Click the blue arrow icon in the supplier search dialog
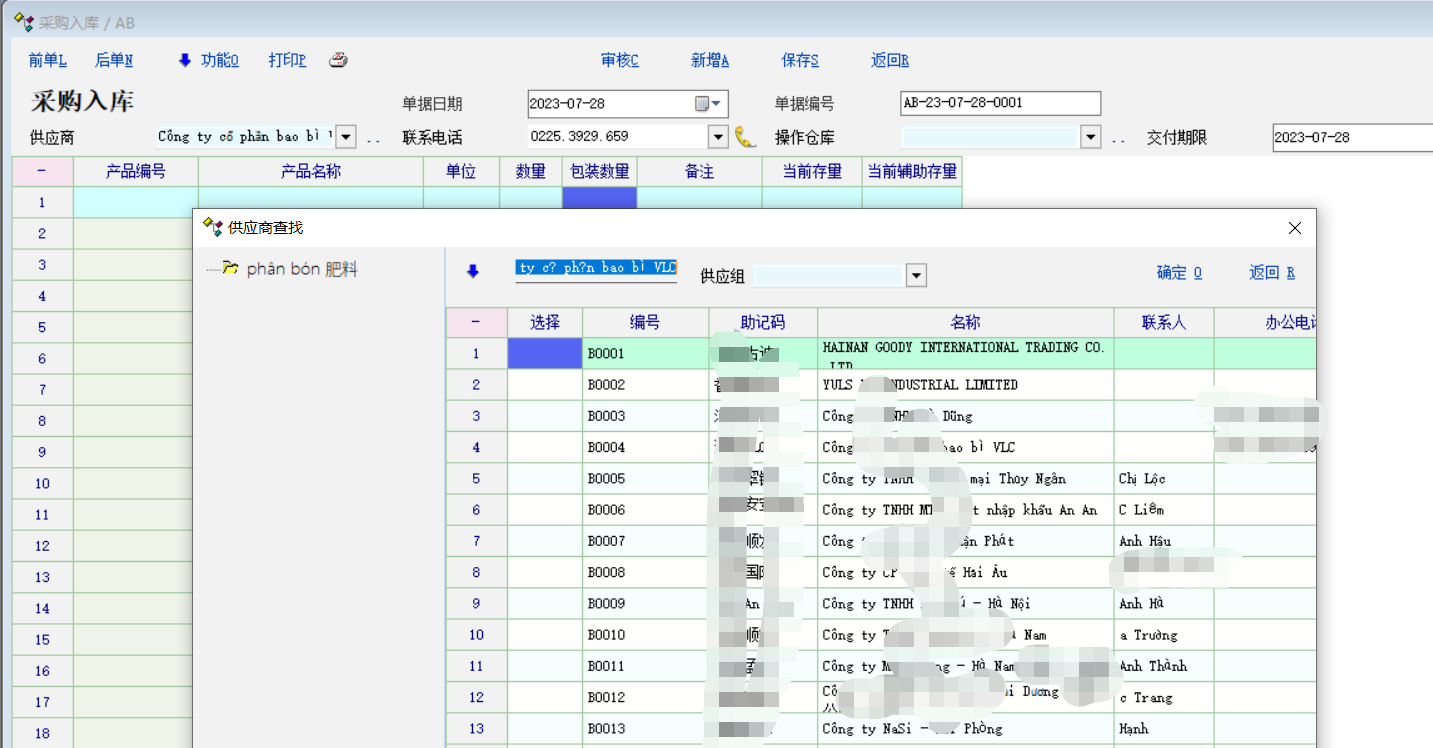The height and width of the screenshot is (748, 1433). tap(473, 271)
